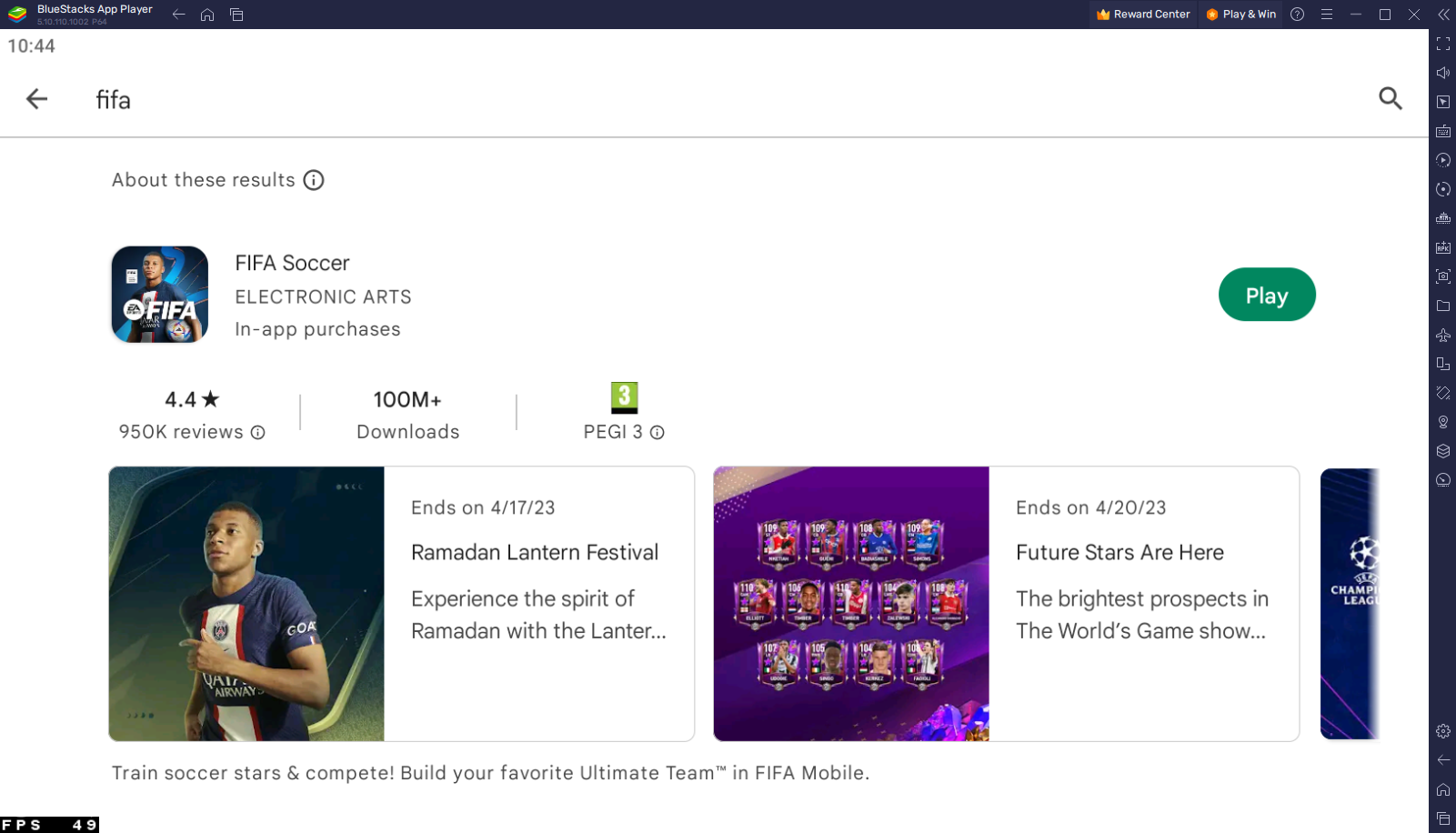Show review info icon next to 950K reviews
Screen dimensions: 1456x833
tap(258, 433)
